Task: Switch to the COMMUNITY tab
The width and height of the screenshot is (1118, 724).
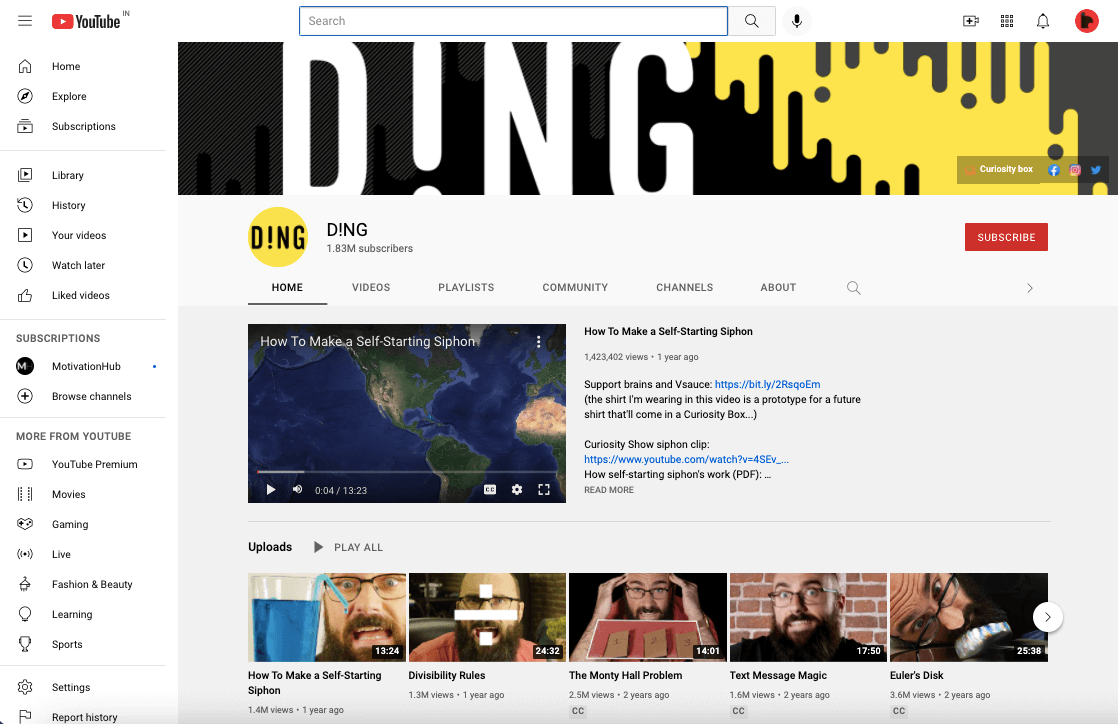Action: (575, 287)
